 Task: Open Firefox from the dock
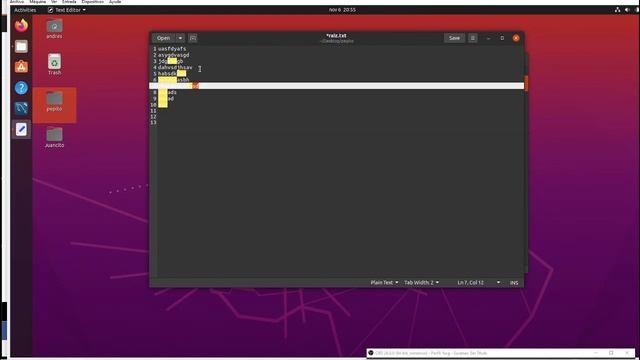pos(21,25)
